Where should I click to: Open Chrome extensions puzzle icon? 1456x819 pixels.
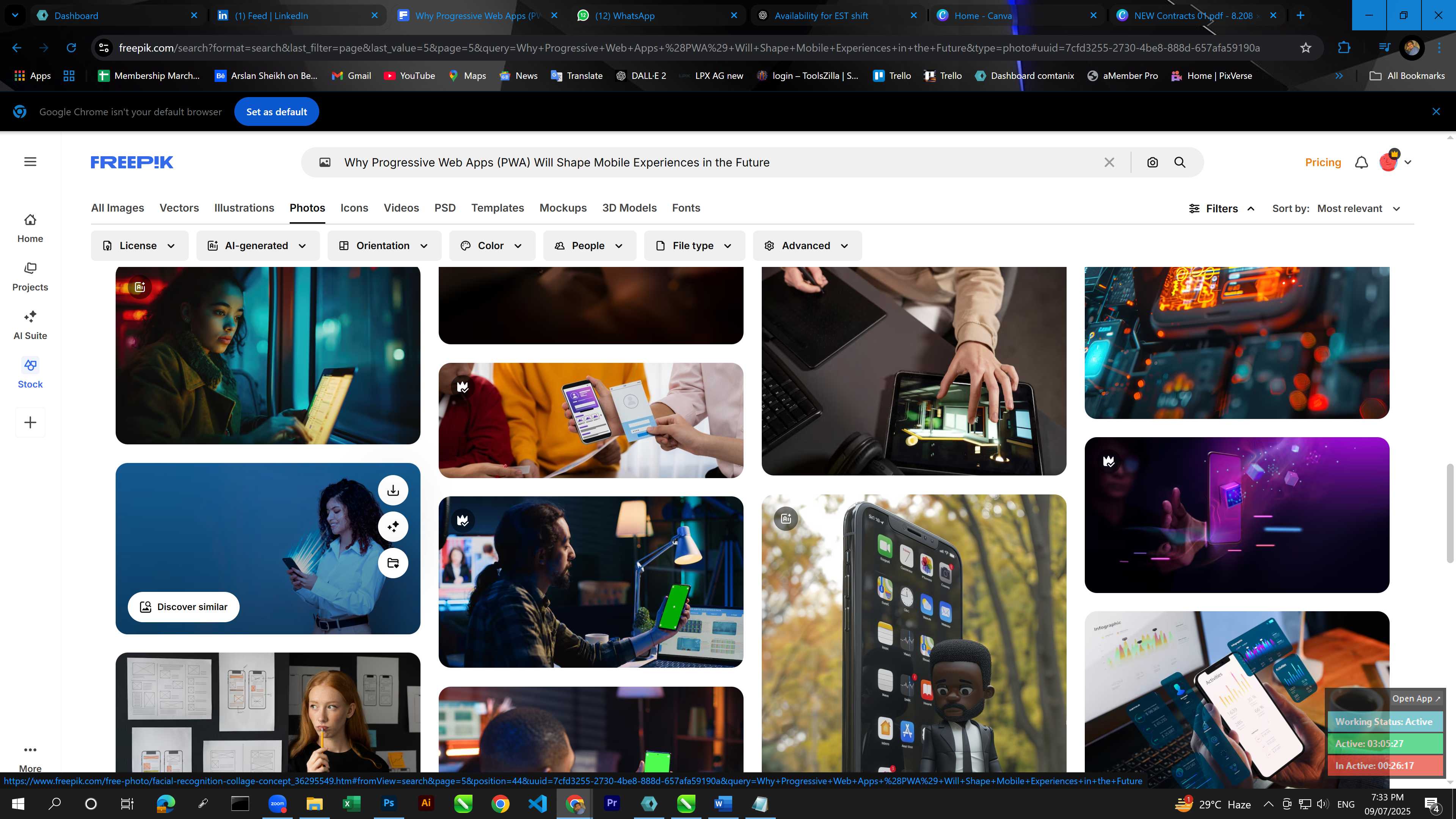pos(1344,47)
